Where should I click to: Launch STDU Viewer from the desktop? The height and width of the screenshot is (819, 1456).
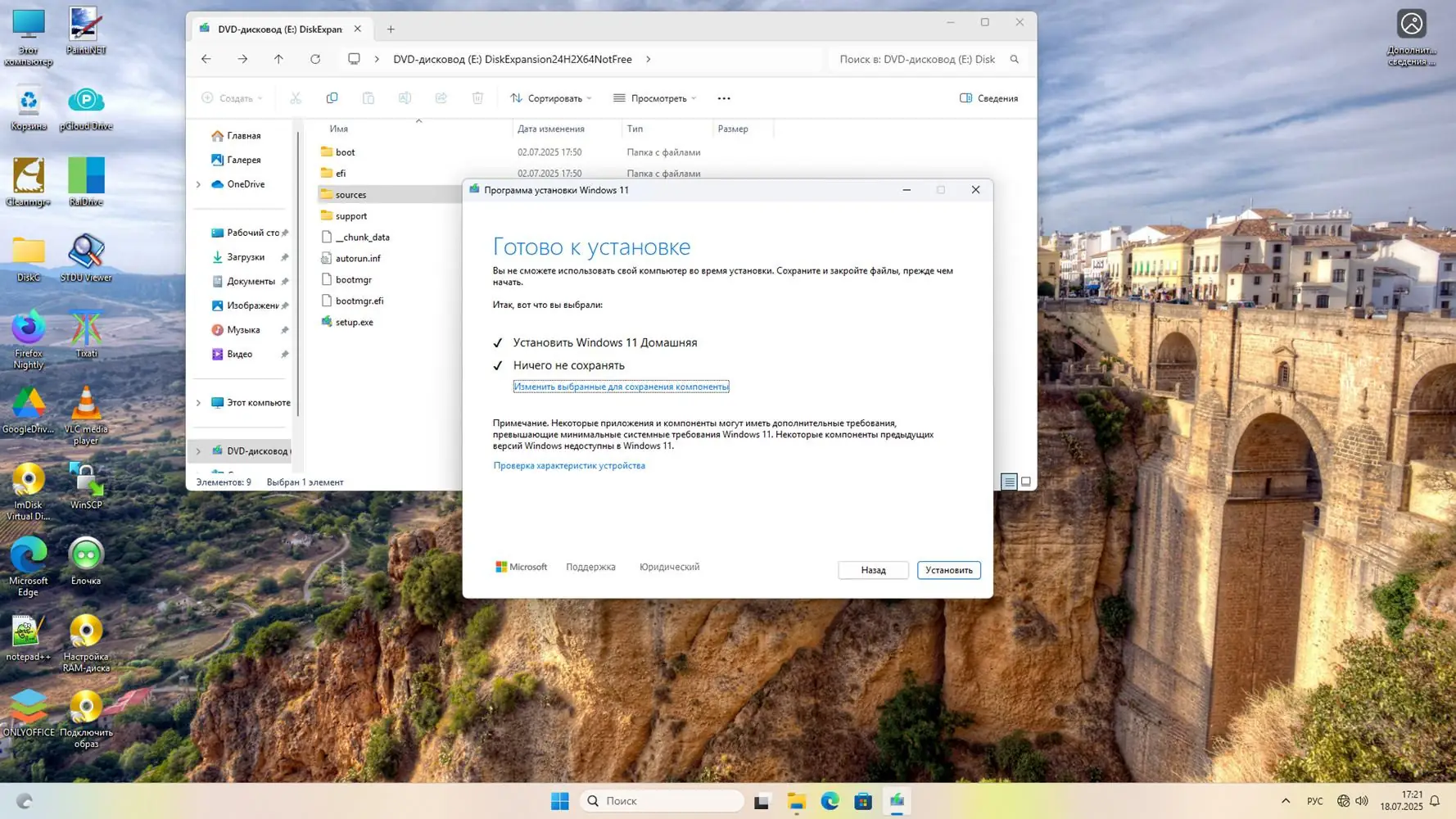[x=86, y=257]
